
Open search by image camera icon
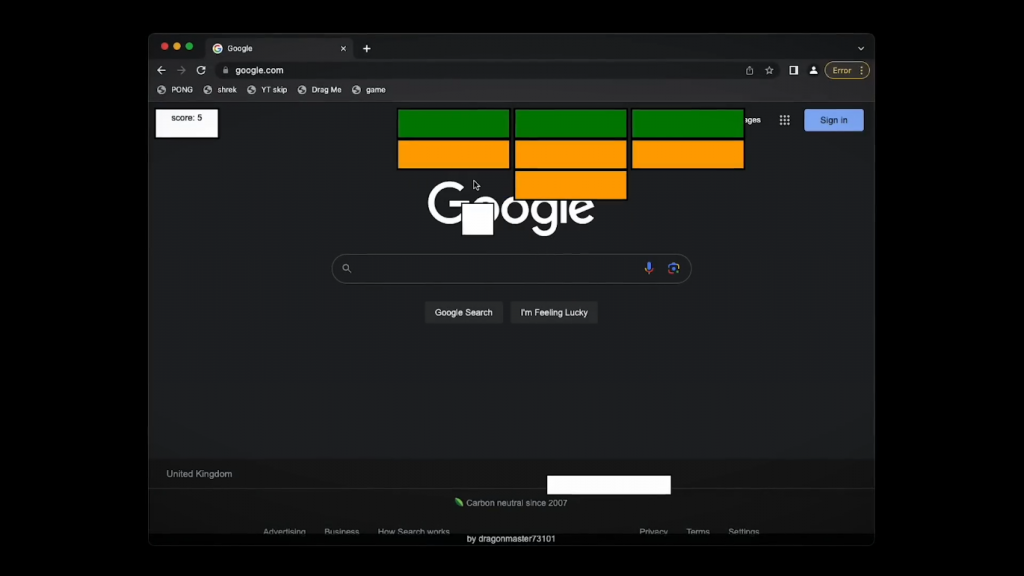673,268
